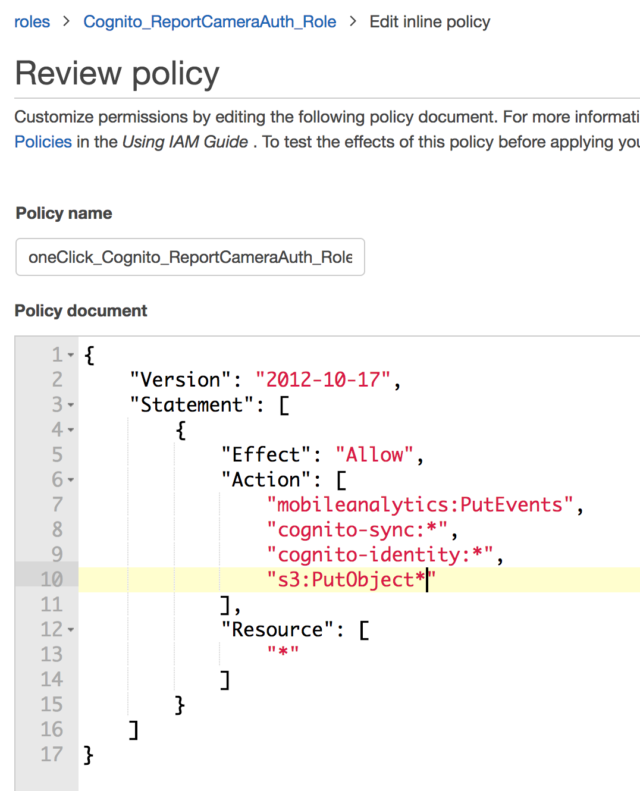Click the Policy document label
The image size is (640, 791).
pos(81,311)
